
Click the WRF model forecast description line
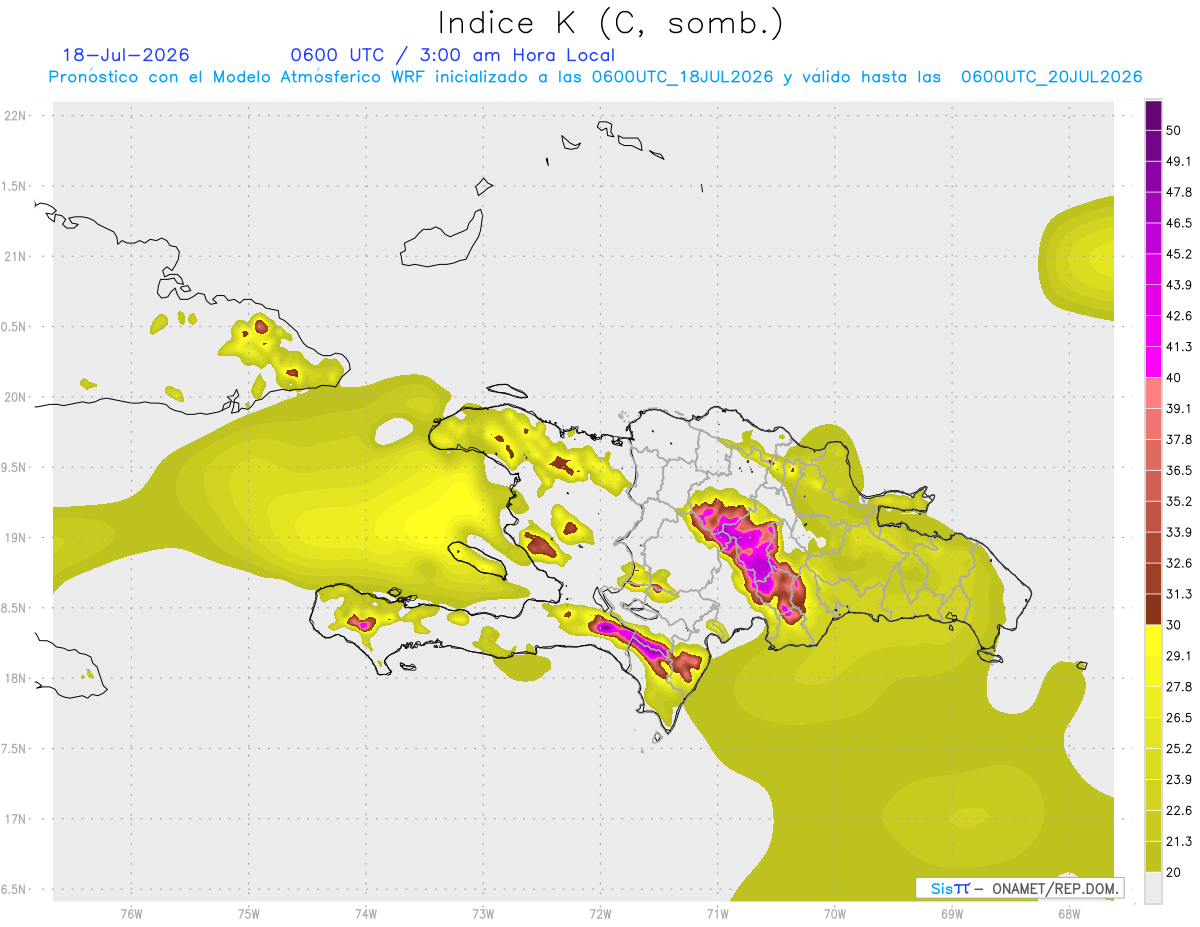(595, 77)
